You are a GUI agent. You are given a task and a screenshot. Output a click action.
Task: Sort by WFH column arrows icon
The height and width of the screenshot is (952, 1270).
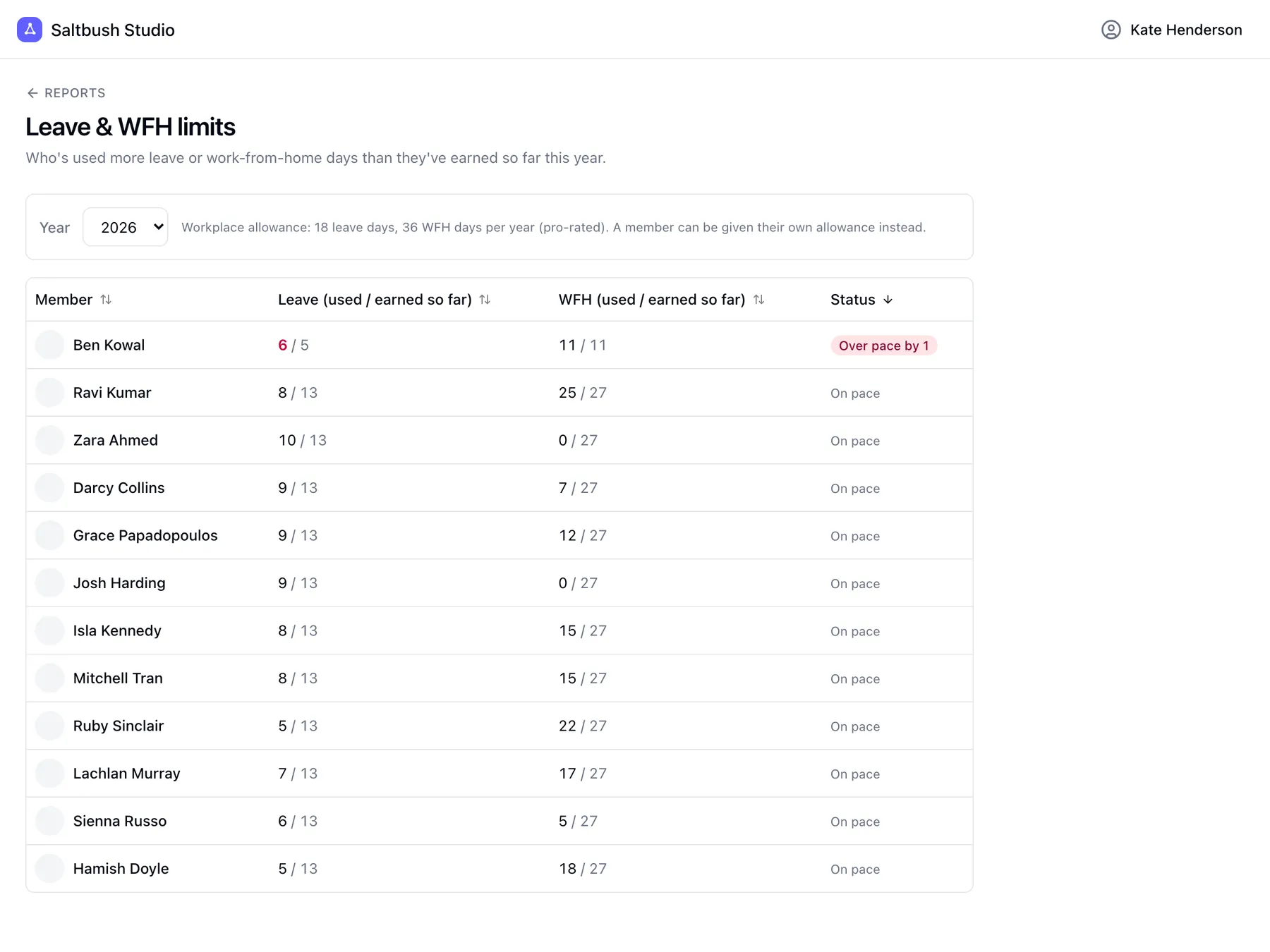coord(758,300)
